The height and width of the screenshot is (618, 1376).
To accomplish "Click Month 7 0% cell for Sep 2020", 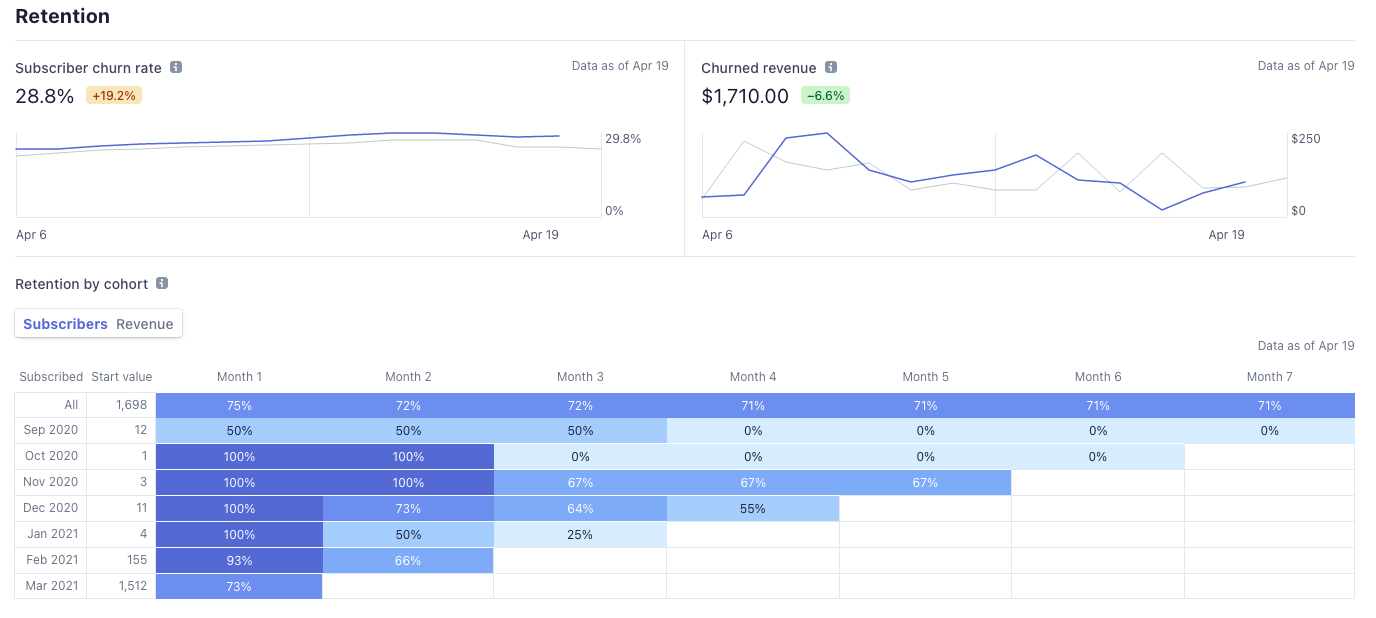I will (1269, 431).
